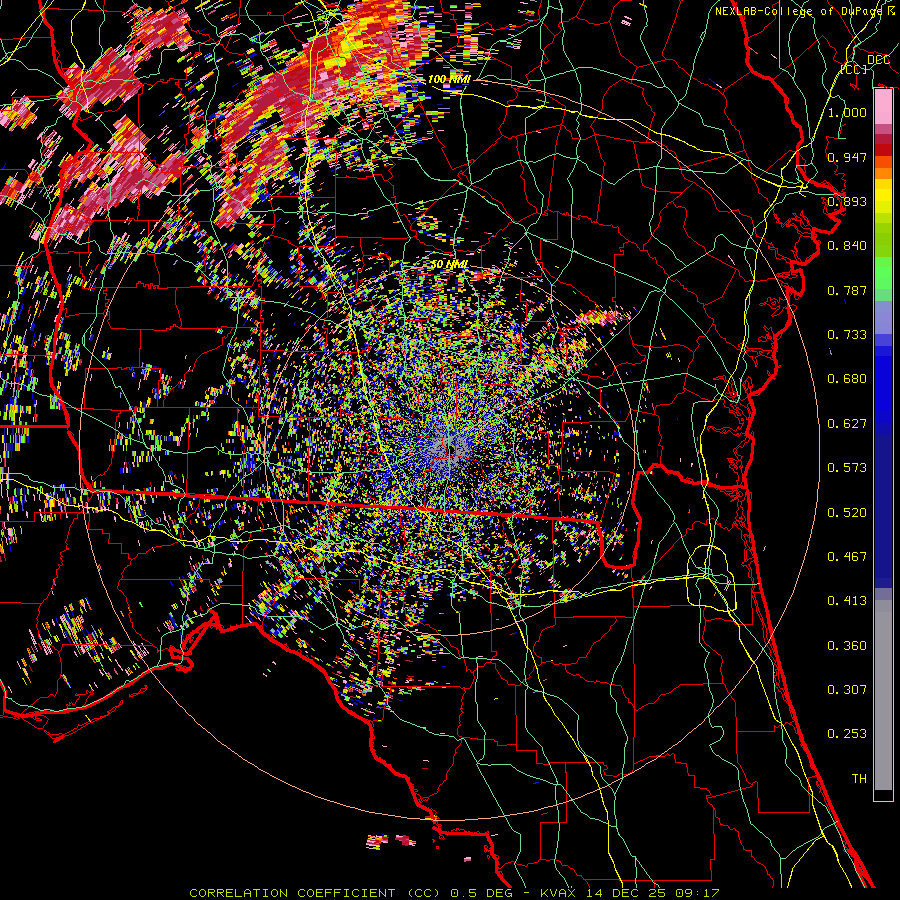Pick the gray swatch near 0.307
This screenshot has height=900, width=900.
[x=883, y=695]
